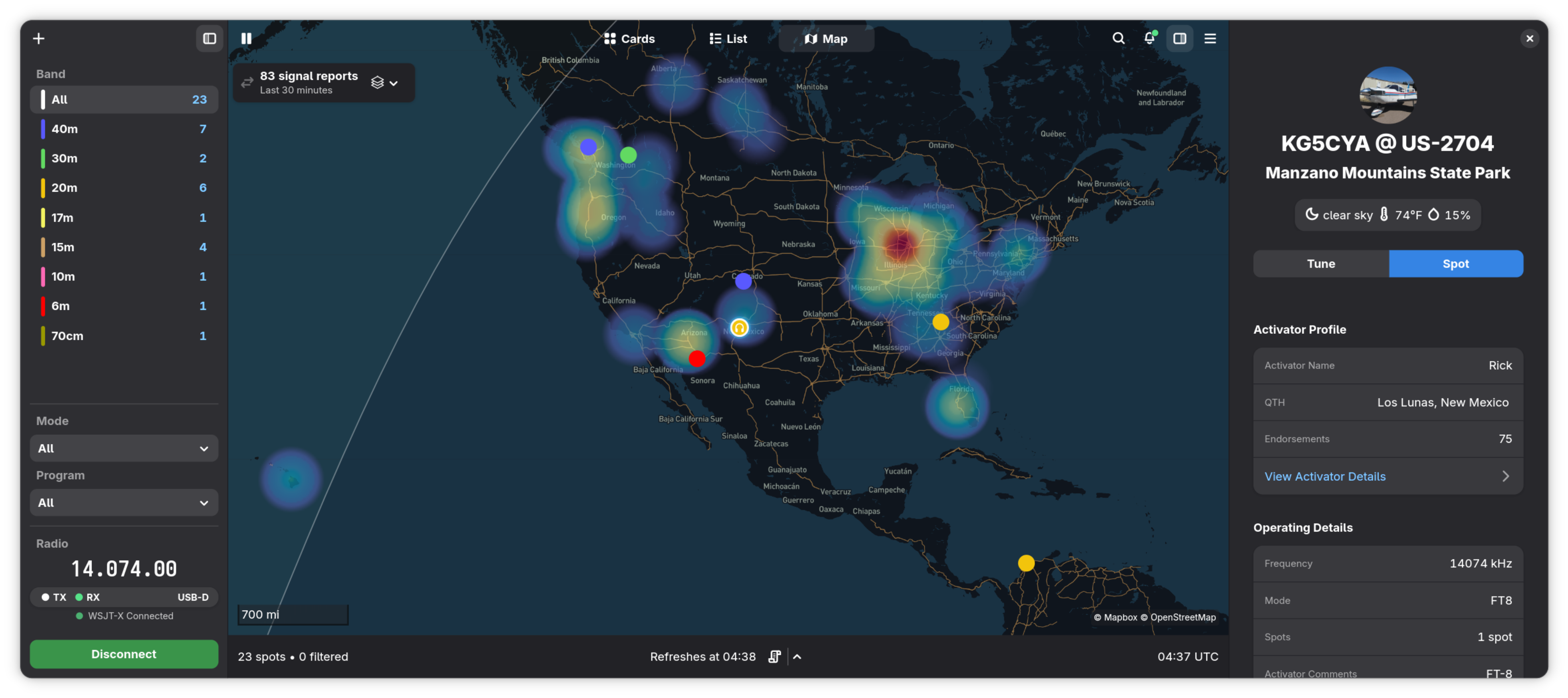Select the ringed marker in New Mexico

point(739,328)
